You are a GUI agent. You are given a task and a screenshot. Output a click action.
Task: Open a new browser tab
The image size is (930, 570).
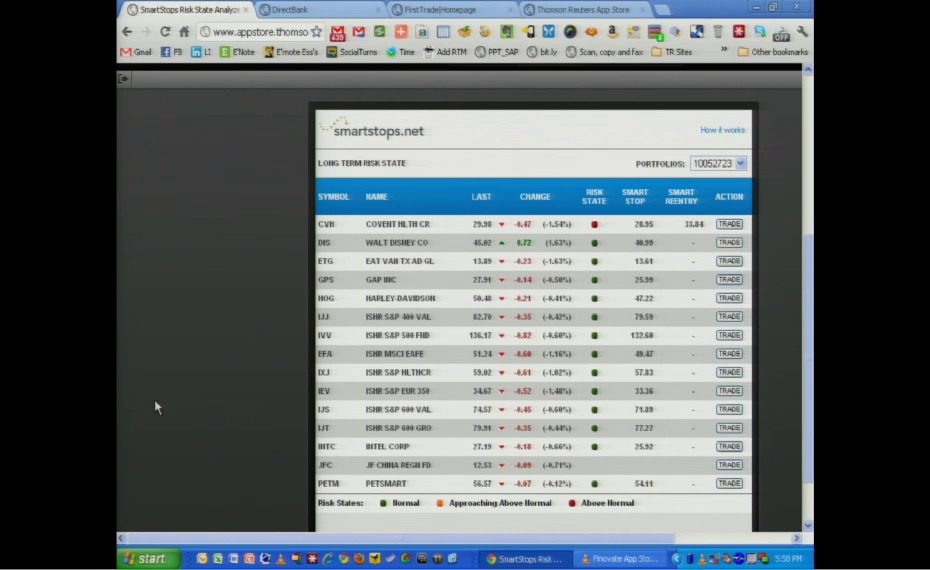(662, 10)
